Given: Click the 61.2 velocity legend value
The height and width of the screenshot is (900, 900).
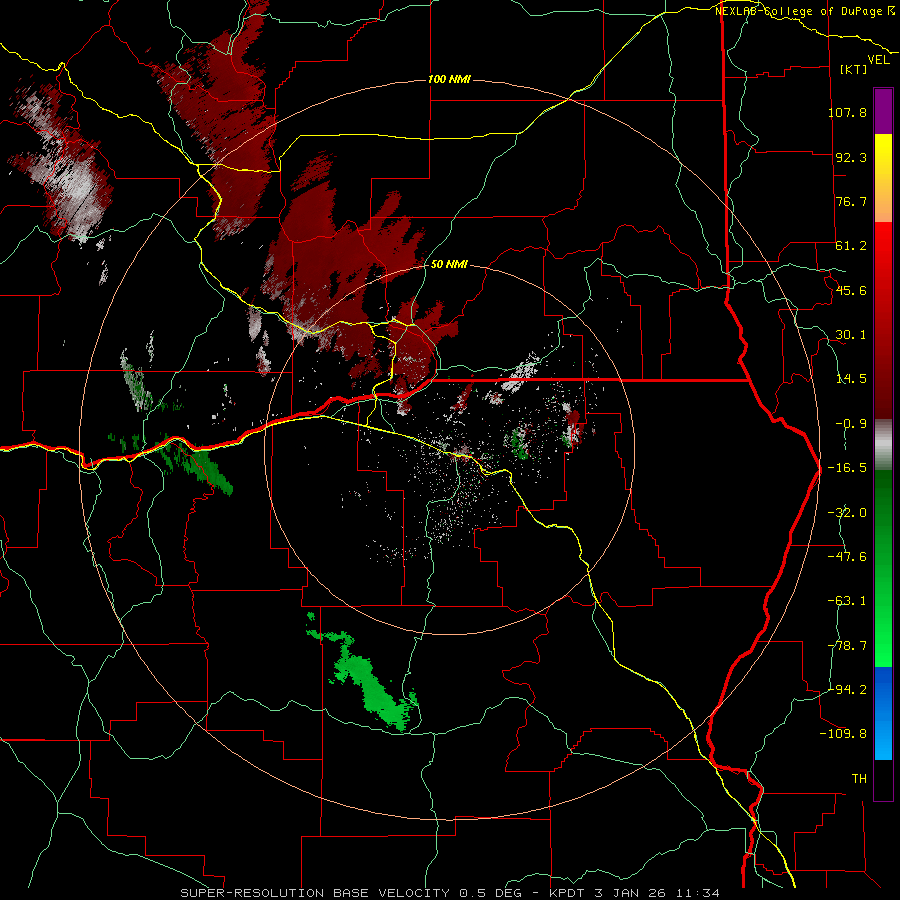Looking at the screenshot, I should tap(851, 246).
